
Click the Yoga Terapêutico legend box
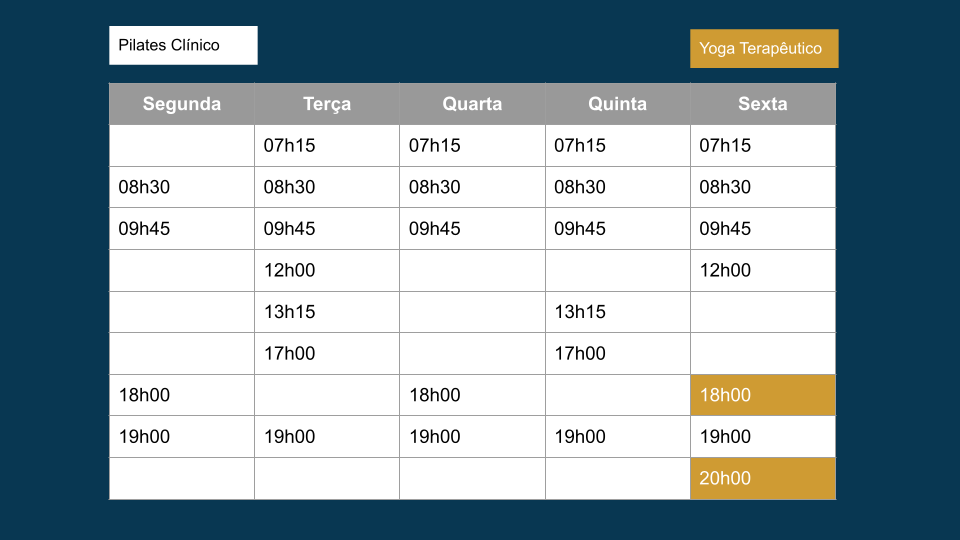click(x=764, y=48)
